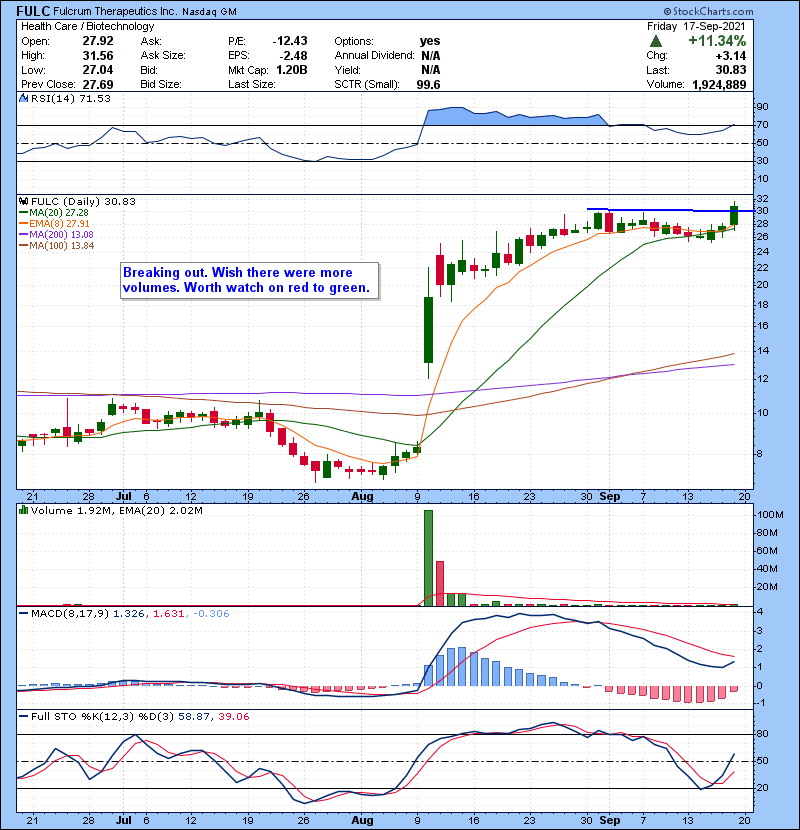Screen dimensions: 800x830
Task: Select the MA(200) 13.08 legend entry
Action: click(56, 234)
